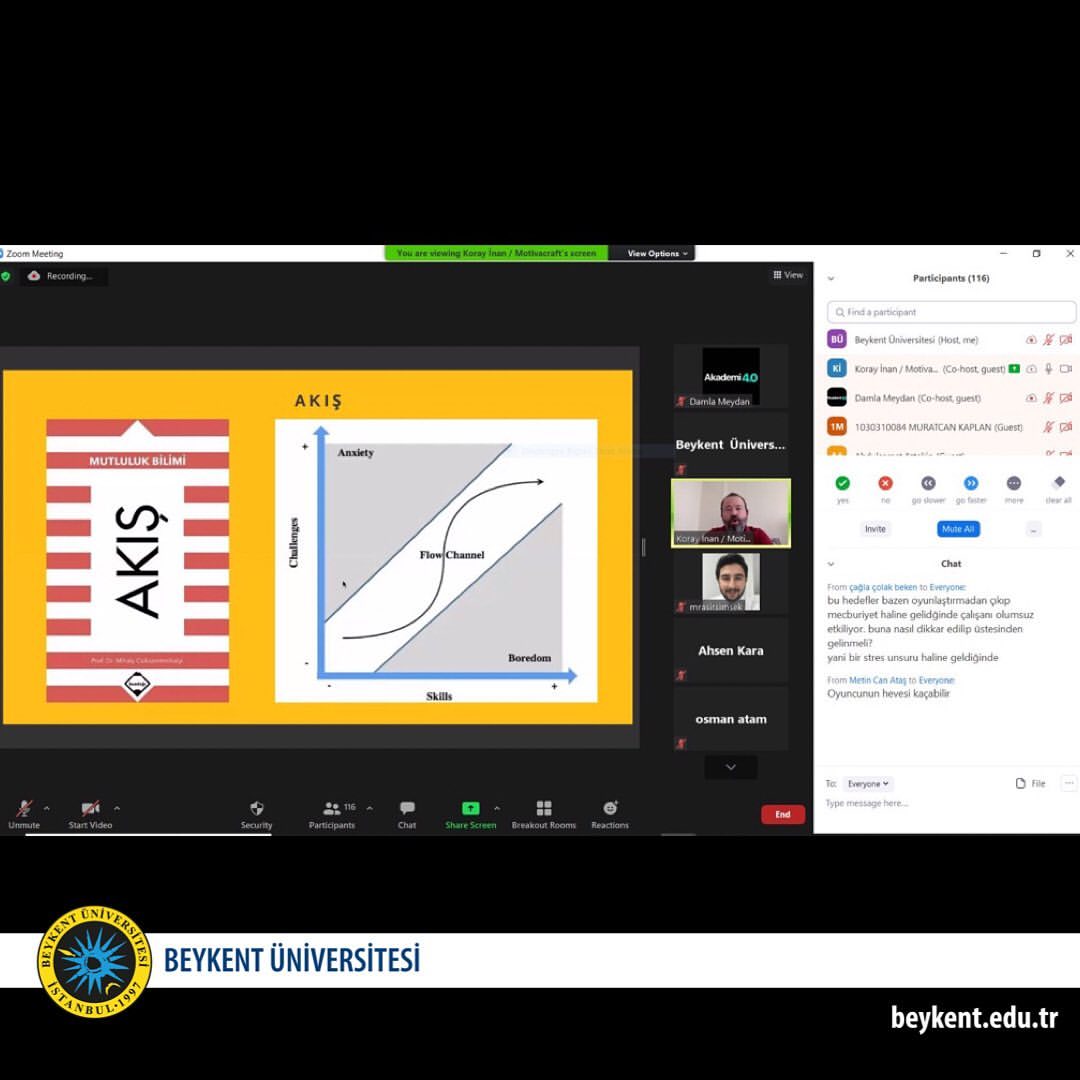Click the panel divider handle beside shared screen

[644, 548]
